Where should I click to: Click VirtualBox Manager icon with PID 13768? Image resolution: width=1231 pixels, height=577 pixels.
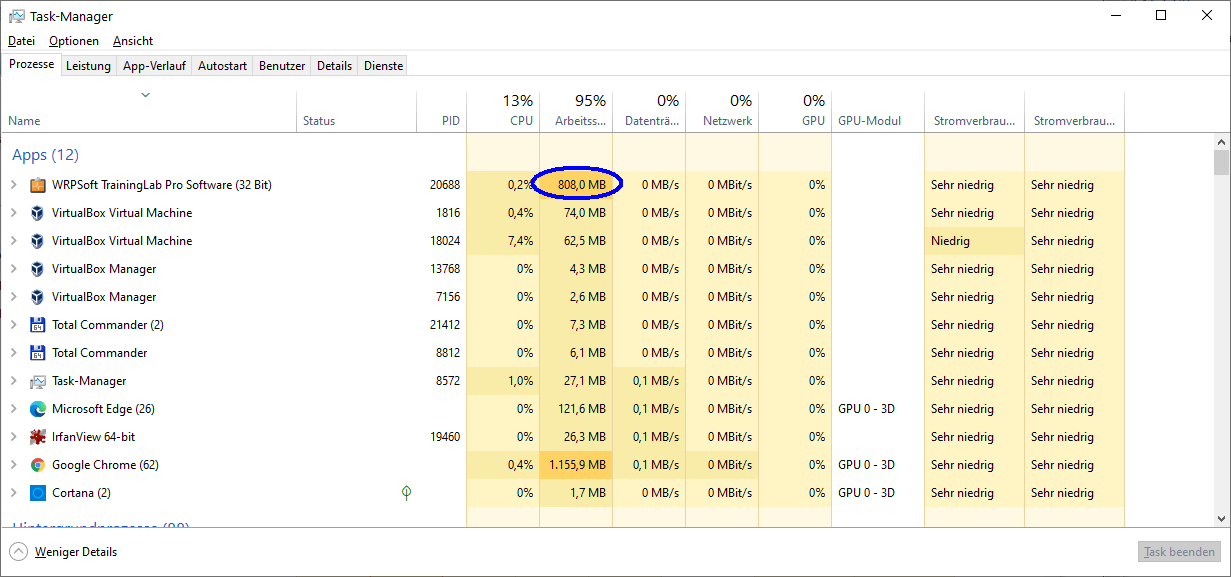pos(38,269)
